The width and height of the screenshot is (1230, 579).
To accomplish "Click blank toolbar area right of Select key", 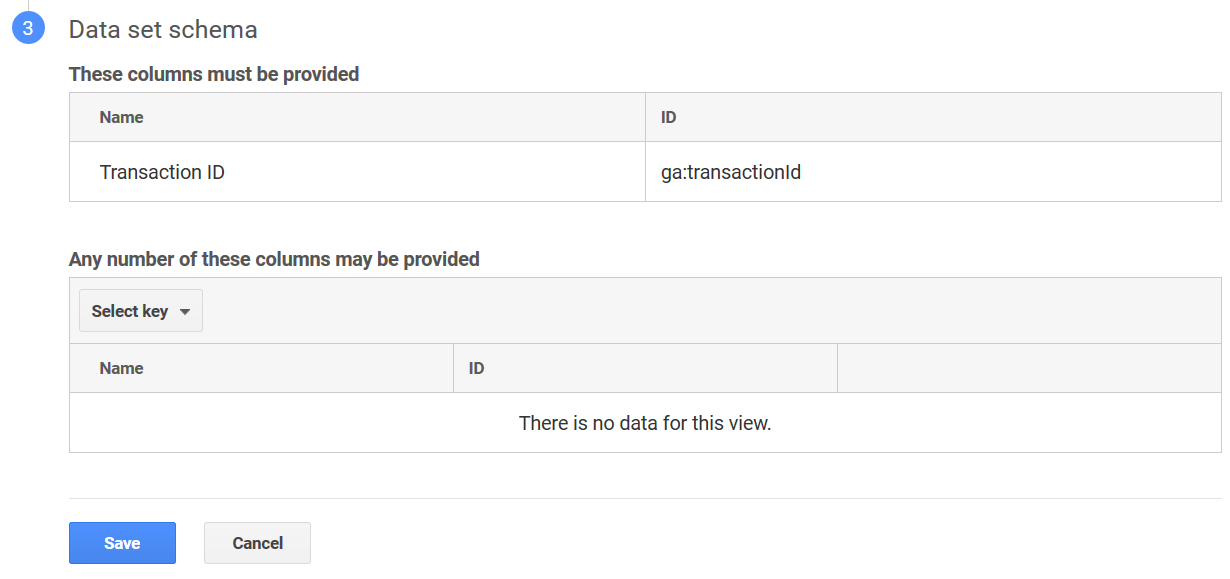I will tap(700, 311).
